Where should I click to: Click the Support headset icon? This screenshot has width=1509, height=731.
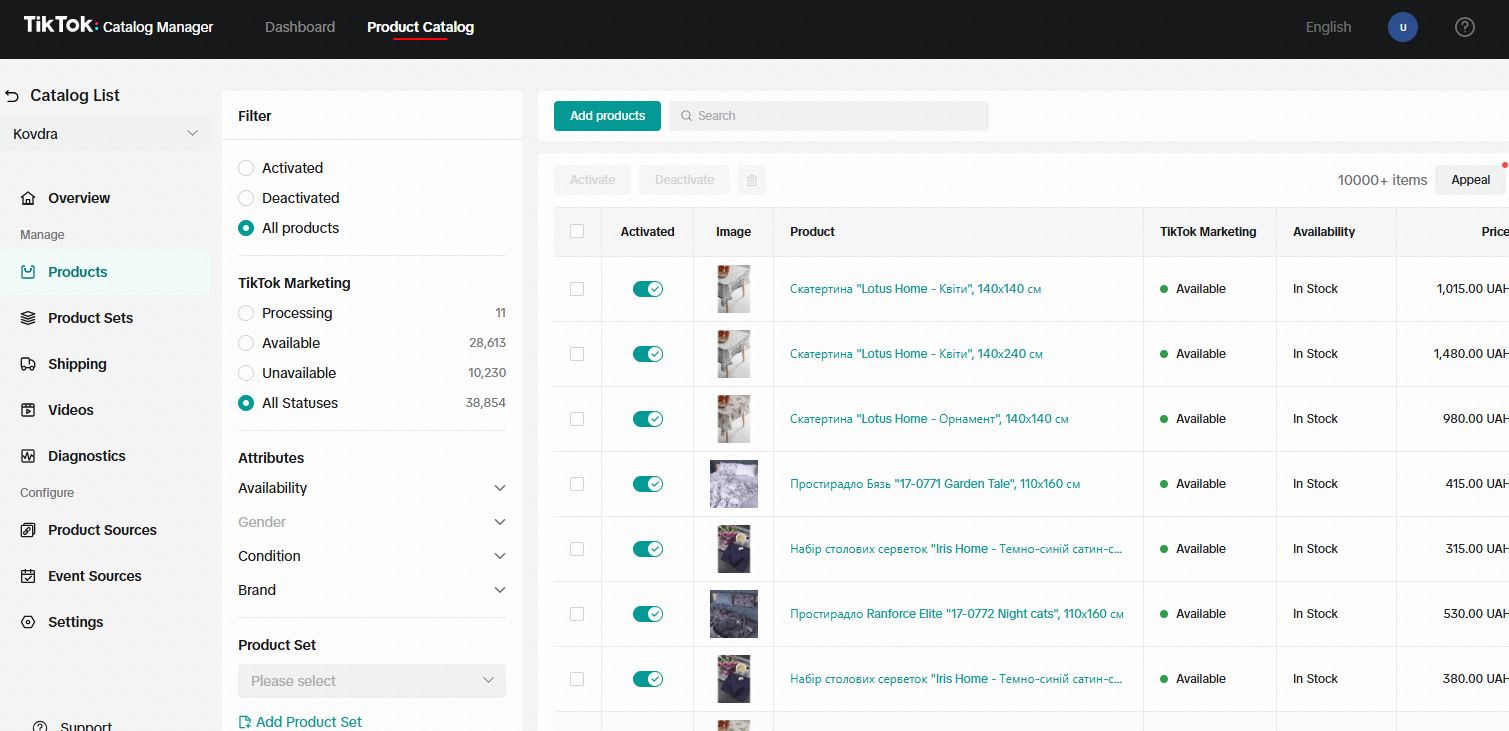(x=40, y=726)
